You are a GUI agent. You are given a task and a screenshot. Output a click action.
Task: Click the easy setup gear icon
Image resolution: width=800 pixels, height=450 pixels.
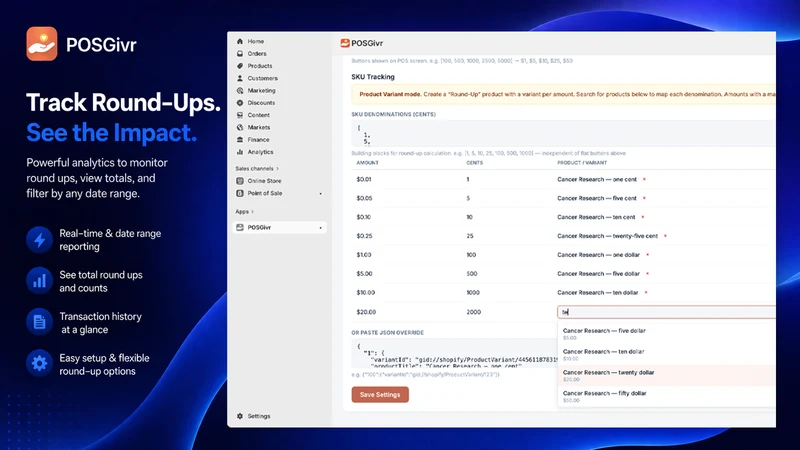pyautogui.click(x=39, y=364)
